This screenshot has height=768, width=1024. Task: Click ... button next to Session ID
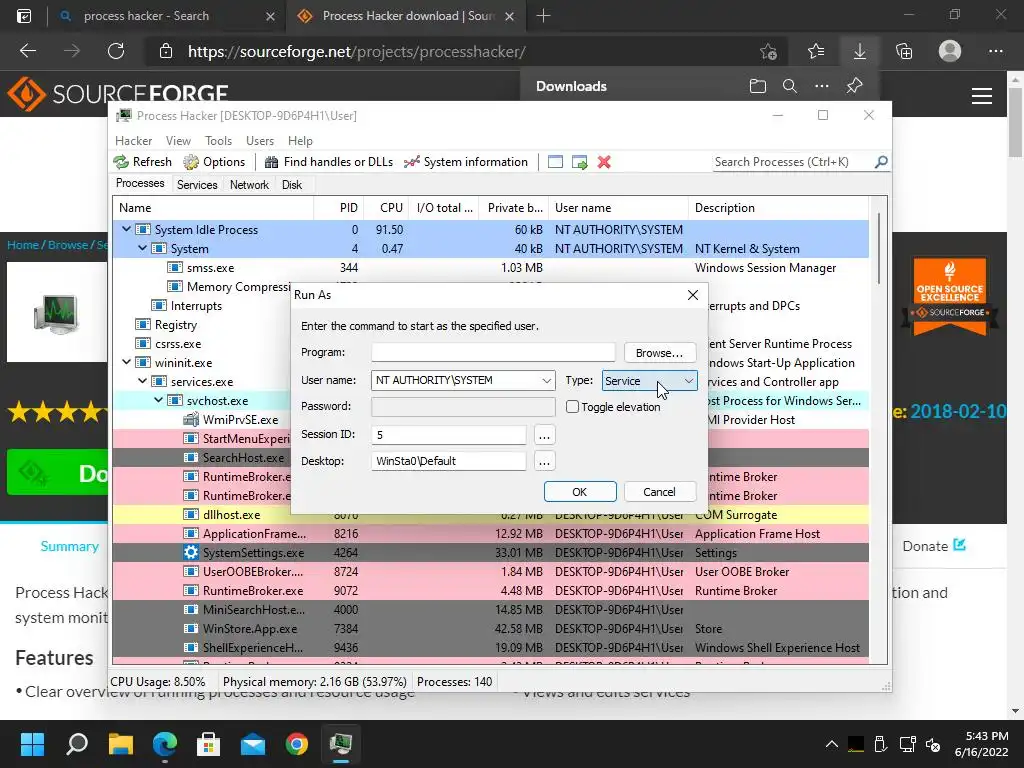tap(544, 434)
